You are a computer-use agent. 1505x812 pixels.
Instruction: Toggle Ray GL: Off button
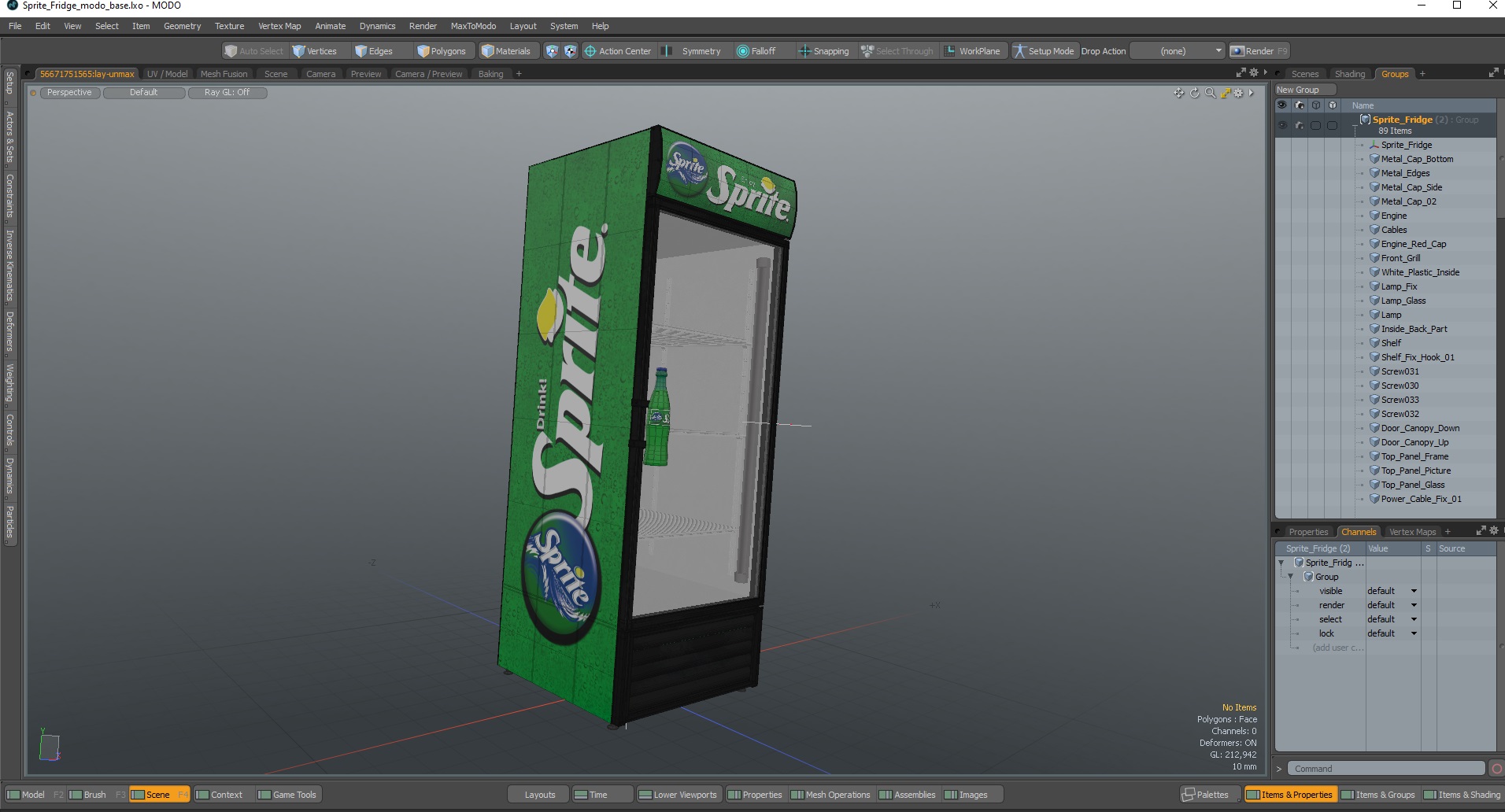[x=227, y=93]
